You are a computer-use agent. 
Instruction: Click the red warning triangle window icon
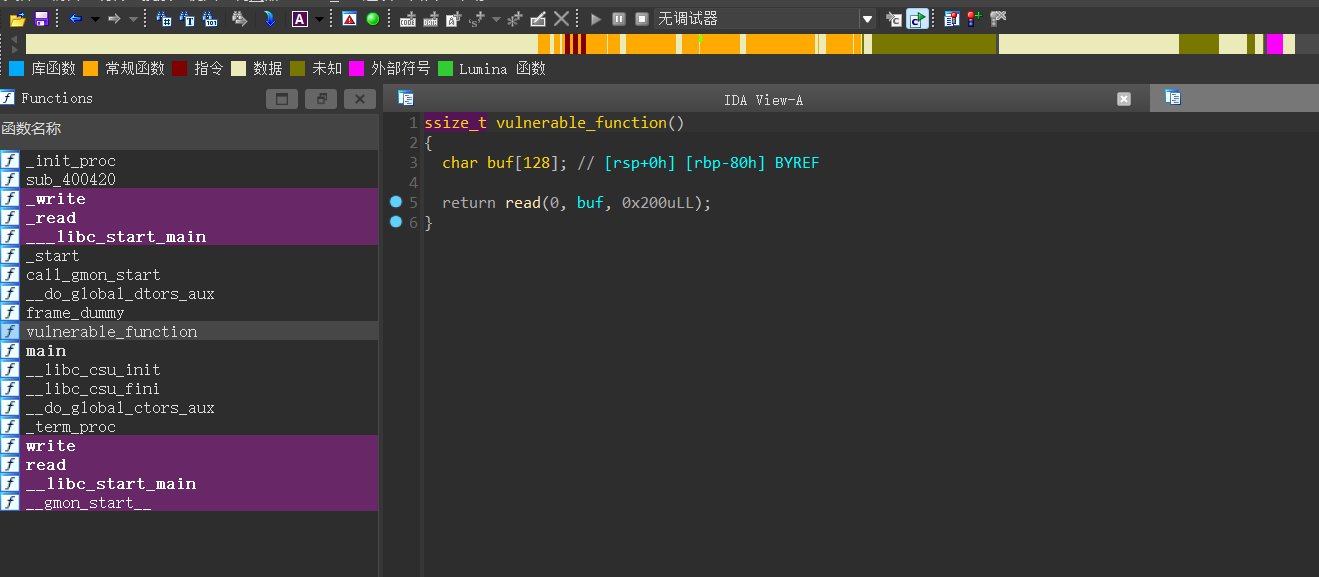click(x=349, y=19)
